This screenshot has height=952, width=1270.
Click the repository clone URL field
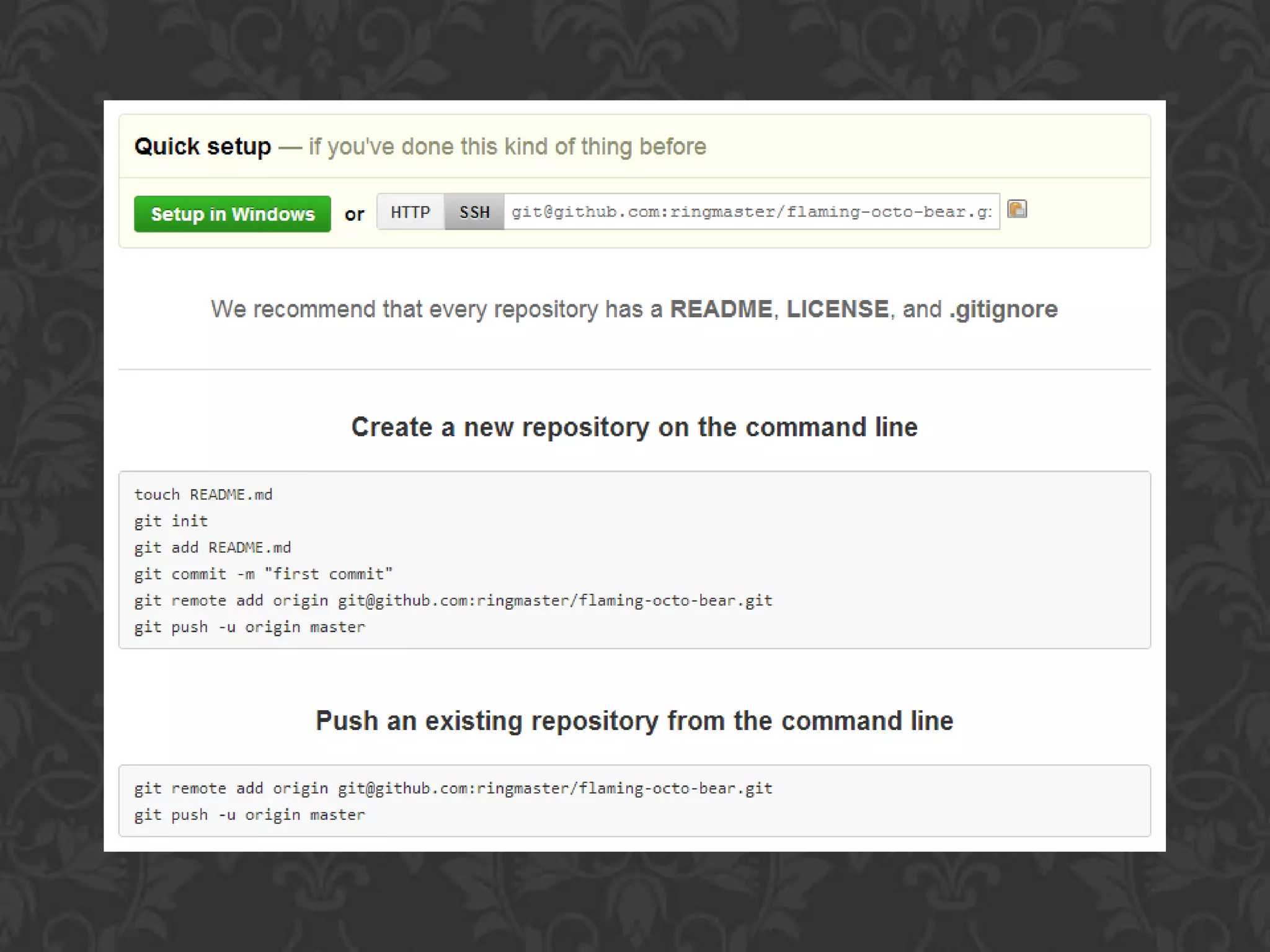coord(751,212)
